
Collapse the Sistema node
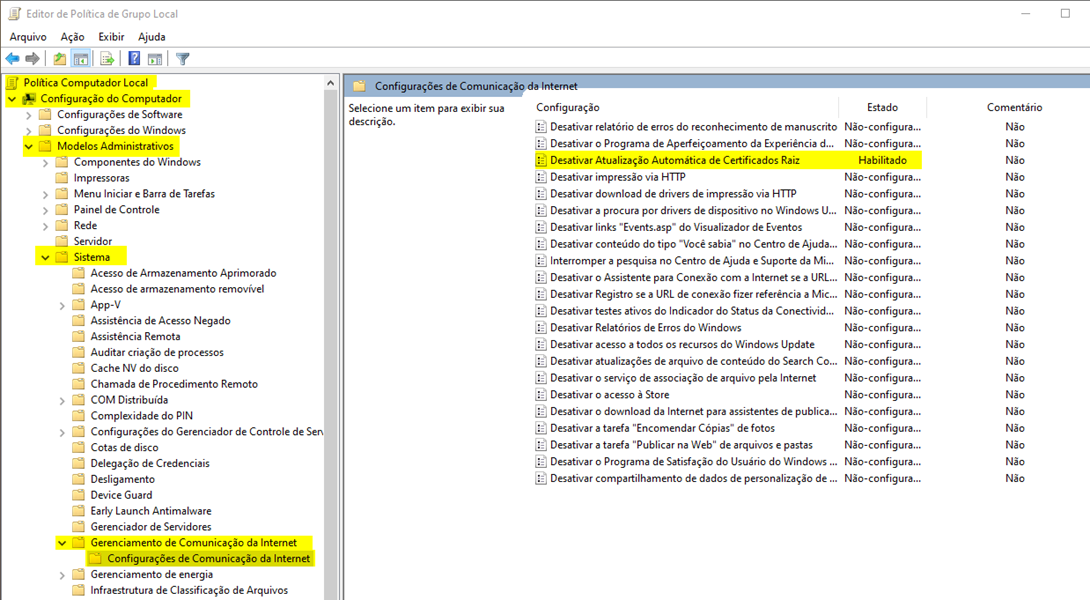[x=45, y=257]
